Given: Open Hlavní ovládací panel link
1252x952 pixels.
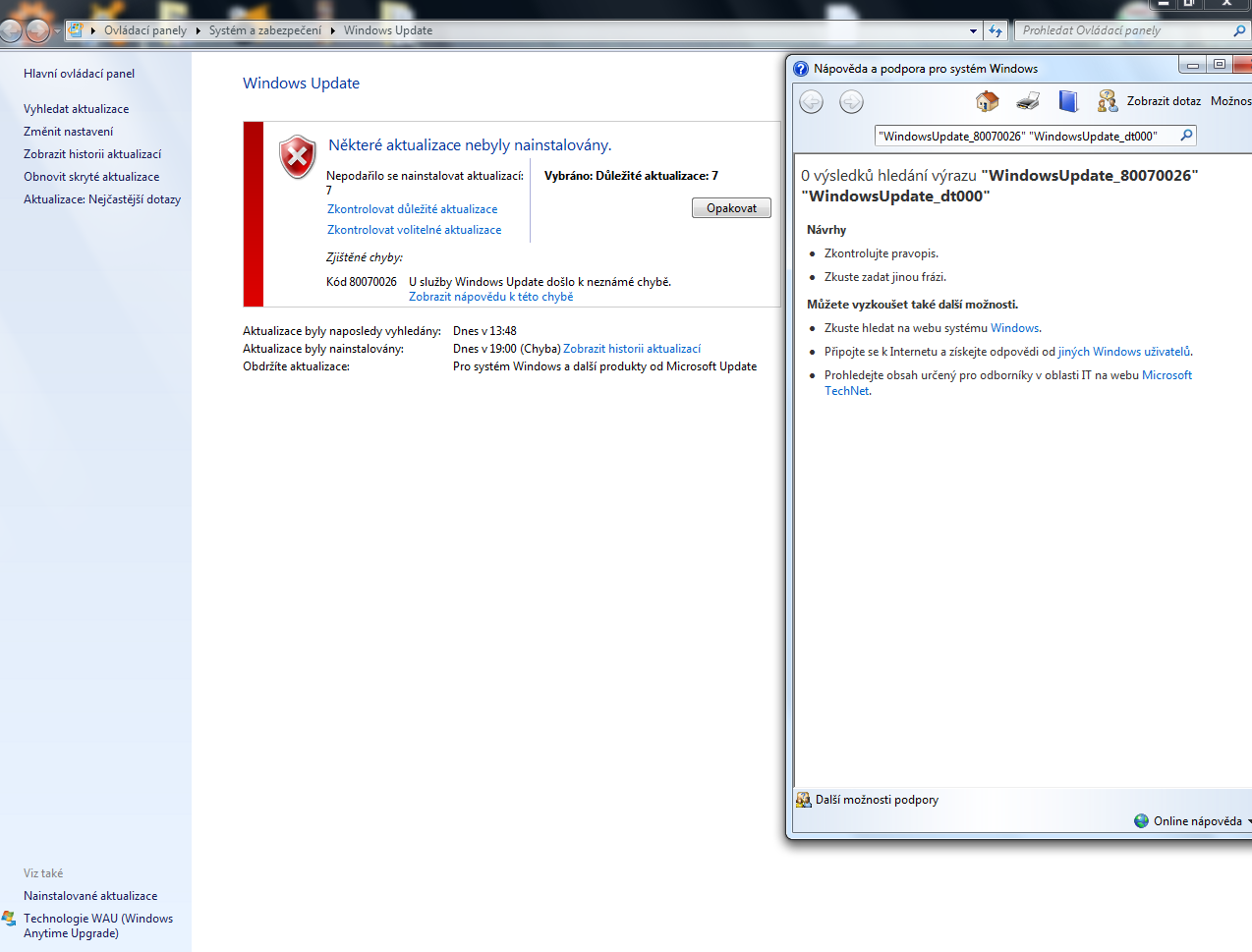Looking at the screenshot, I should click(x=79, y=74).
